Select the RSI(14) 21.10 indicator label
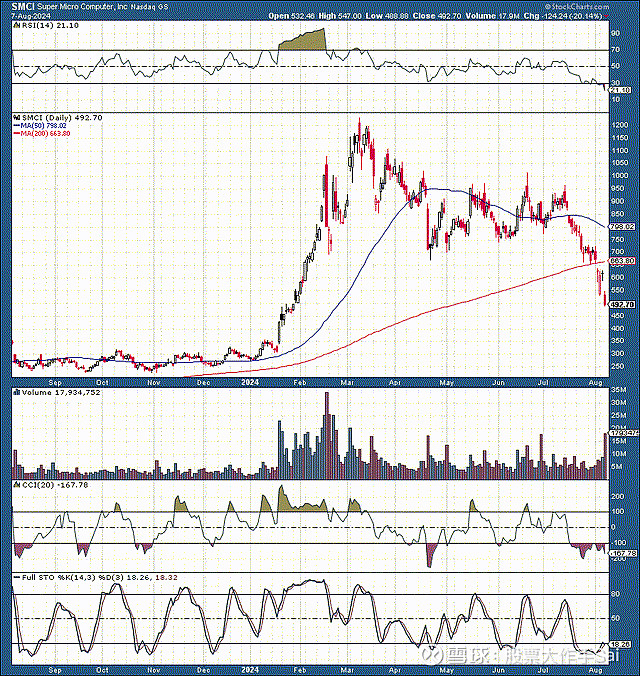This screenshot has height=676, width=640. 50,25
